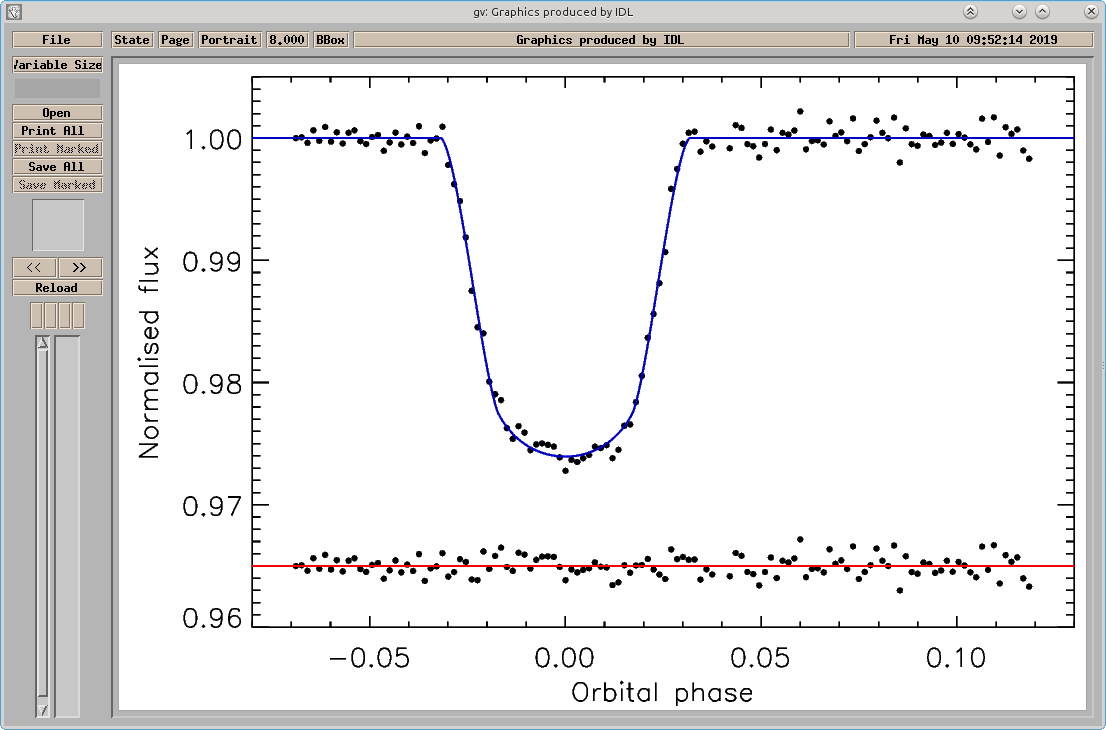This screenshot has height=730, width=1106.
Task: Click the maximize window chevron icon
Action: coord(1043,12)
